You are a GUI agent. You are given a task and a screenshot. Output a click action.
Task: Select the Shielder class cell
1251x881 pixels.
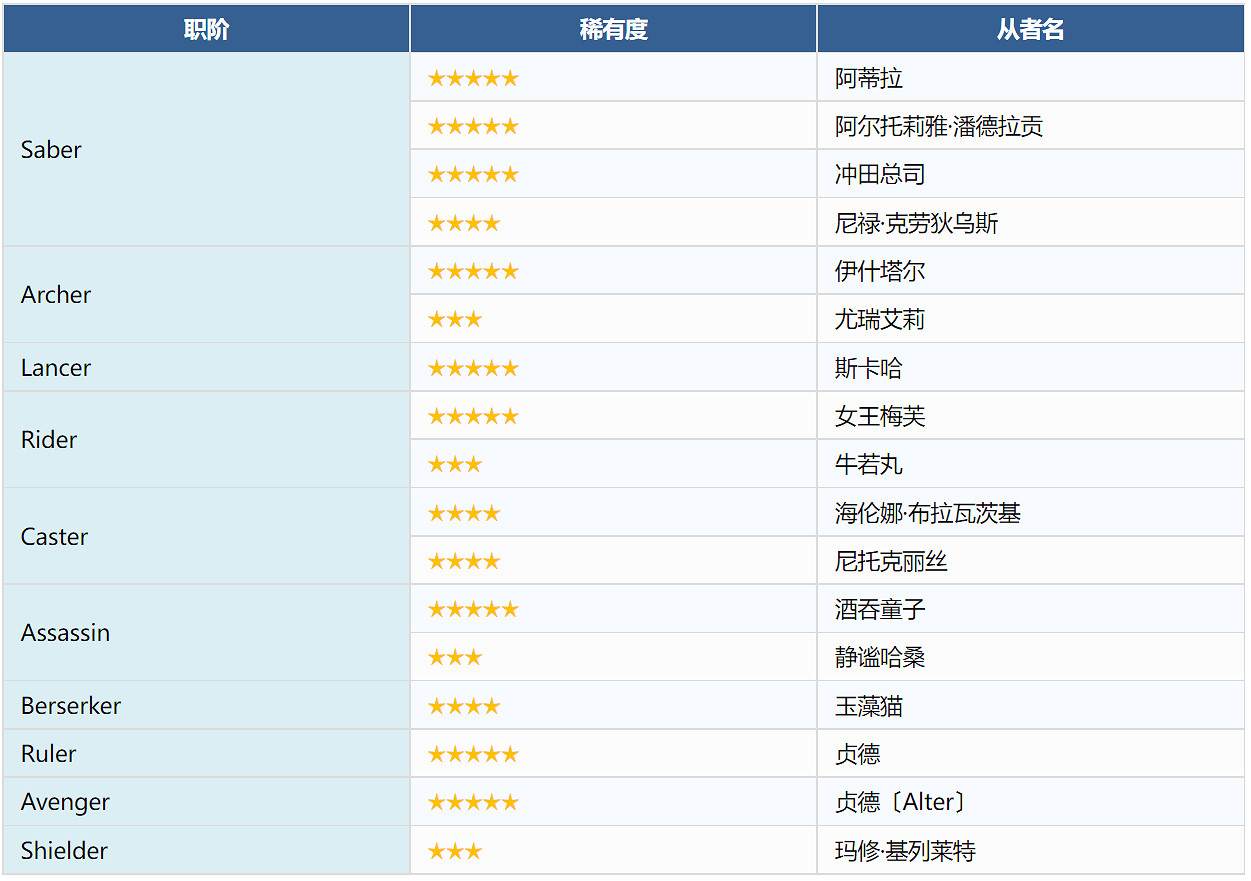(64, 851)
